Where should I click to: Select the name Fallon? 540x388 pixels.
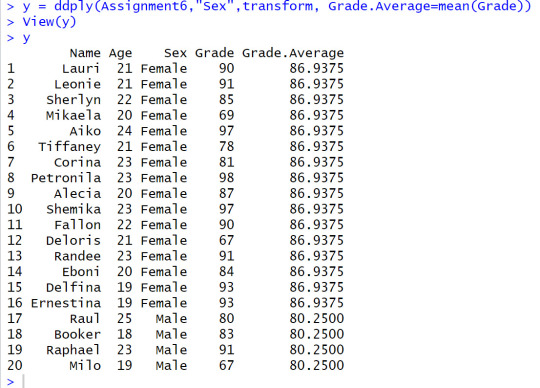77,225
